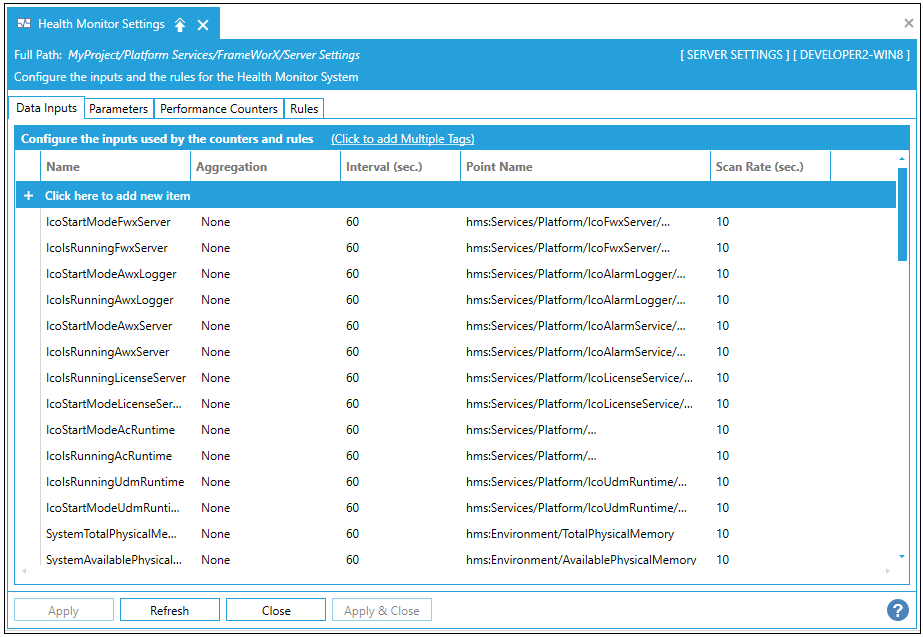Switch to the Parameters tab

118,109
